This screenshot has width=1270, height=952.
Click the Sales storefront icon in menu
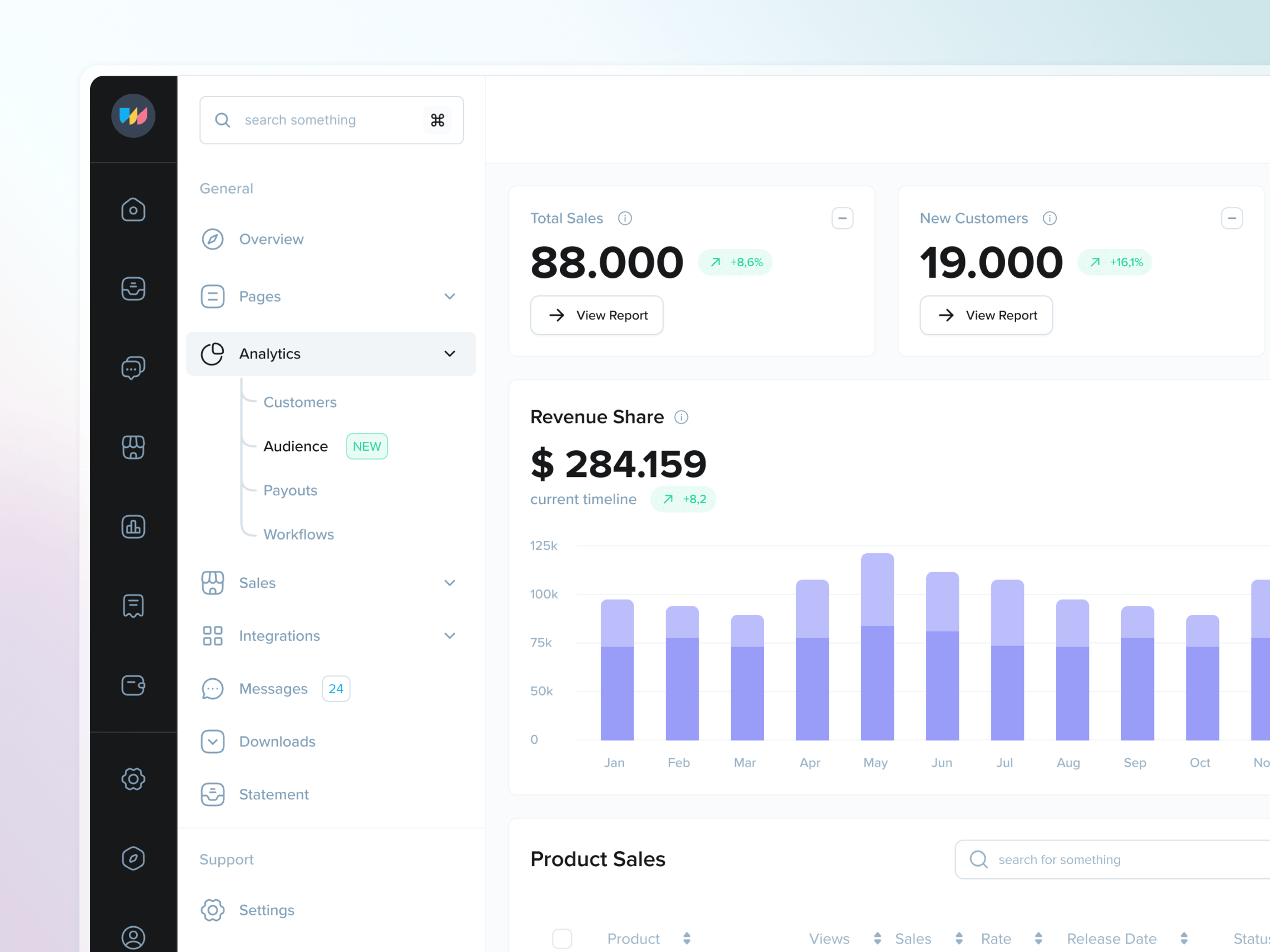(x=212, y=583)
